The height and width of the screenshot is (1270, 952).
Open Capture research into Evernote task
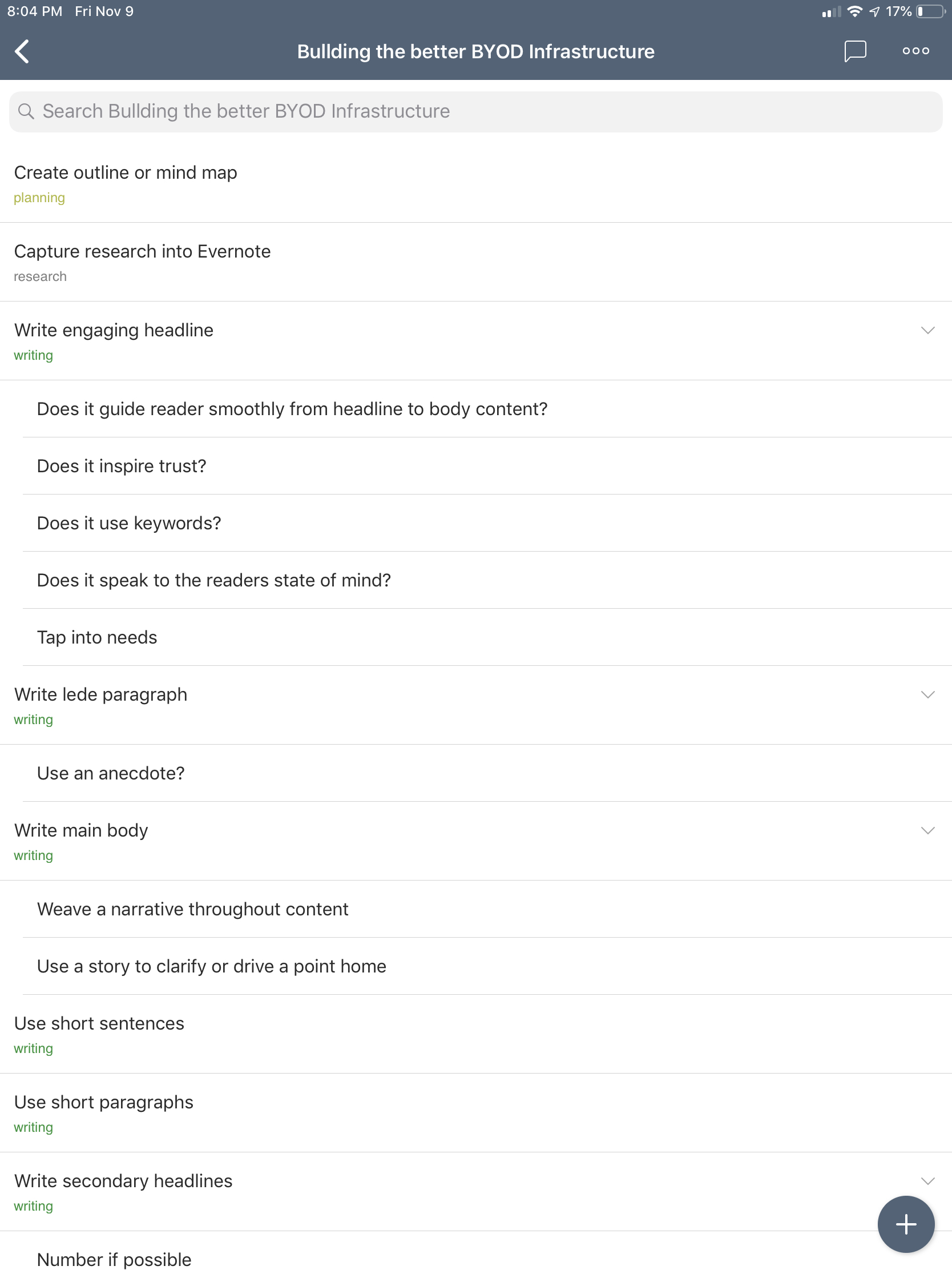[142, 251]
